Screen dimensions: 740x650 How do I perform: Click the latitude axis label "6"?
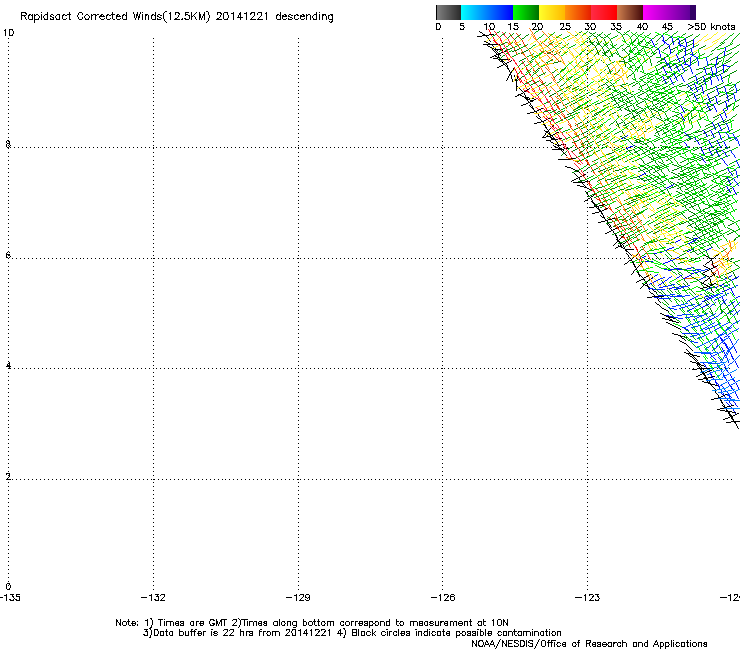click(x=8, y=255)
